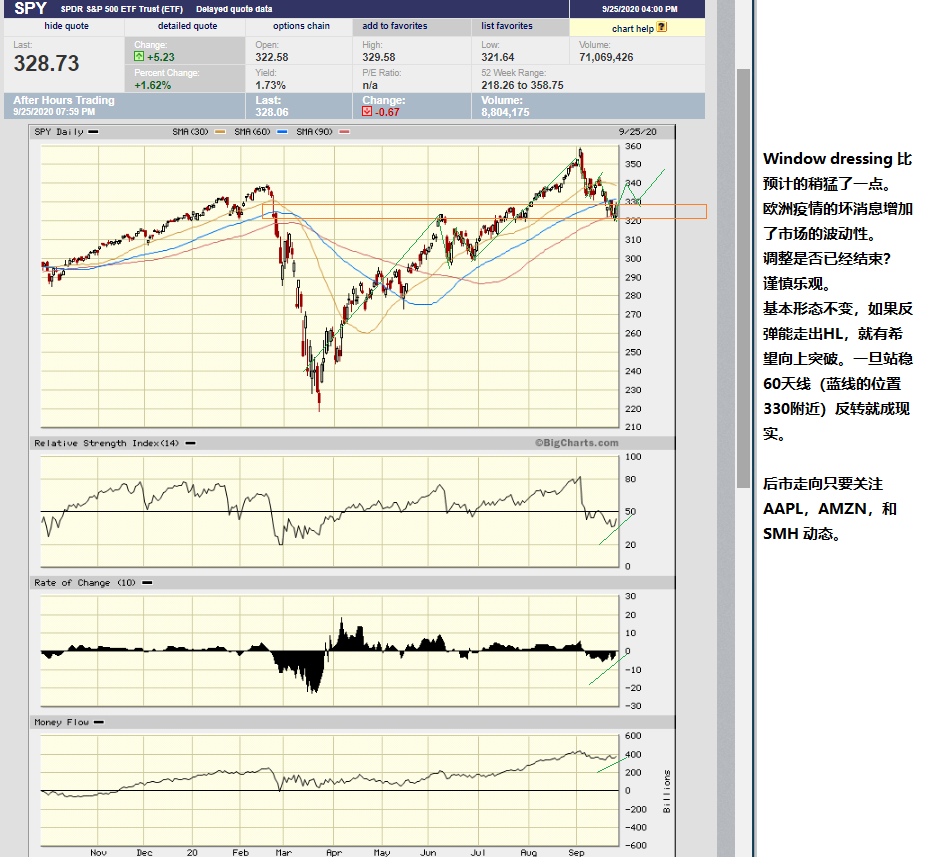Click the 52 week range '218.26 to 358.75'

[x=522, y=85]
